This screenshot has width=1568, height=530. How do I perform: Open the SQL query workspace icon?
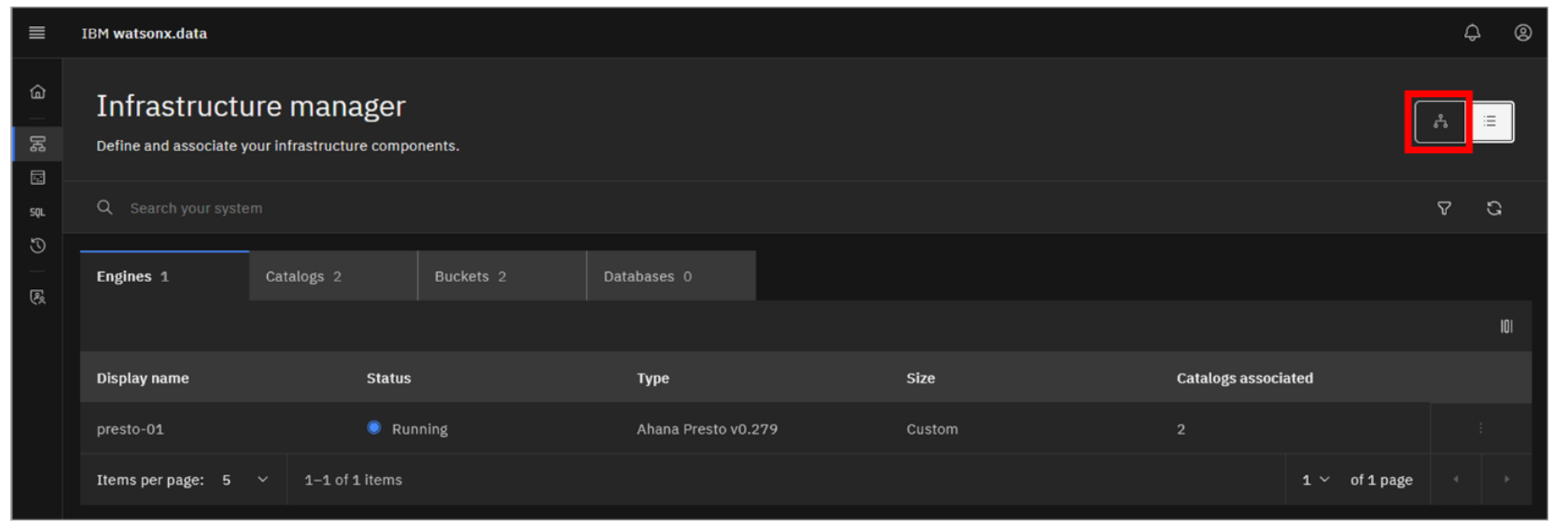point(37,212)
